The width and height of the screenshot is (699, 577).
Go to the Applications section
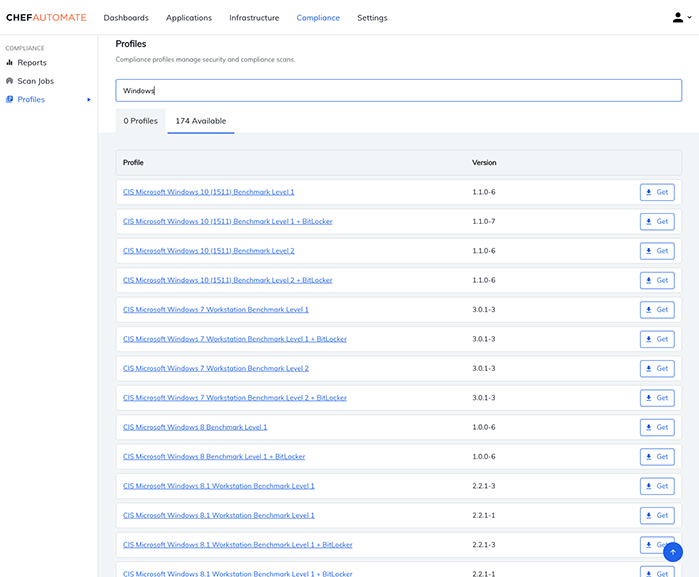[x=188, y=18]
